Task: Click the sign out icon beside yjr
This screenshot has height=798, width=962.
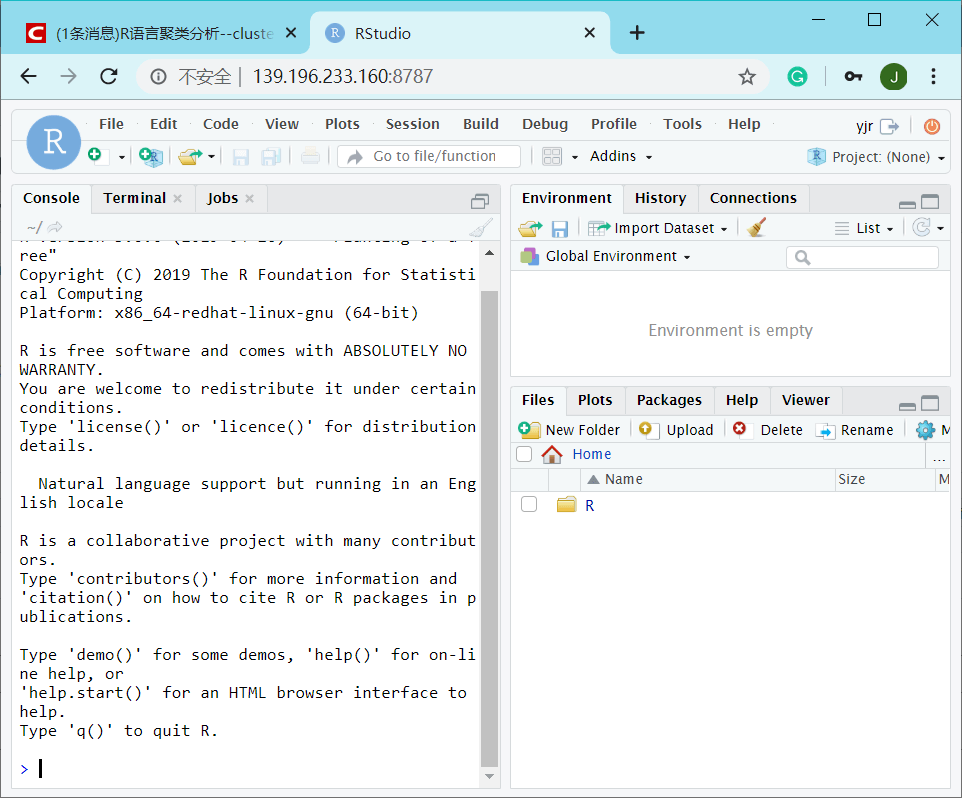Action: tap(889, 126)
